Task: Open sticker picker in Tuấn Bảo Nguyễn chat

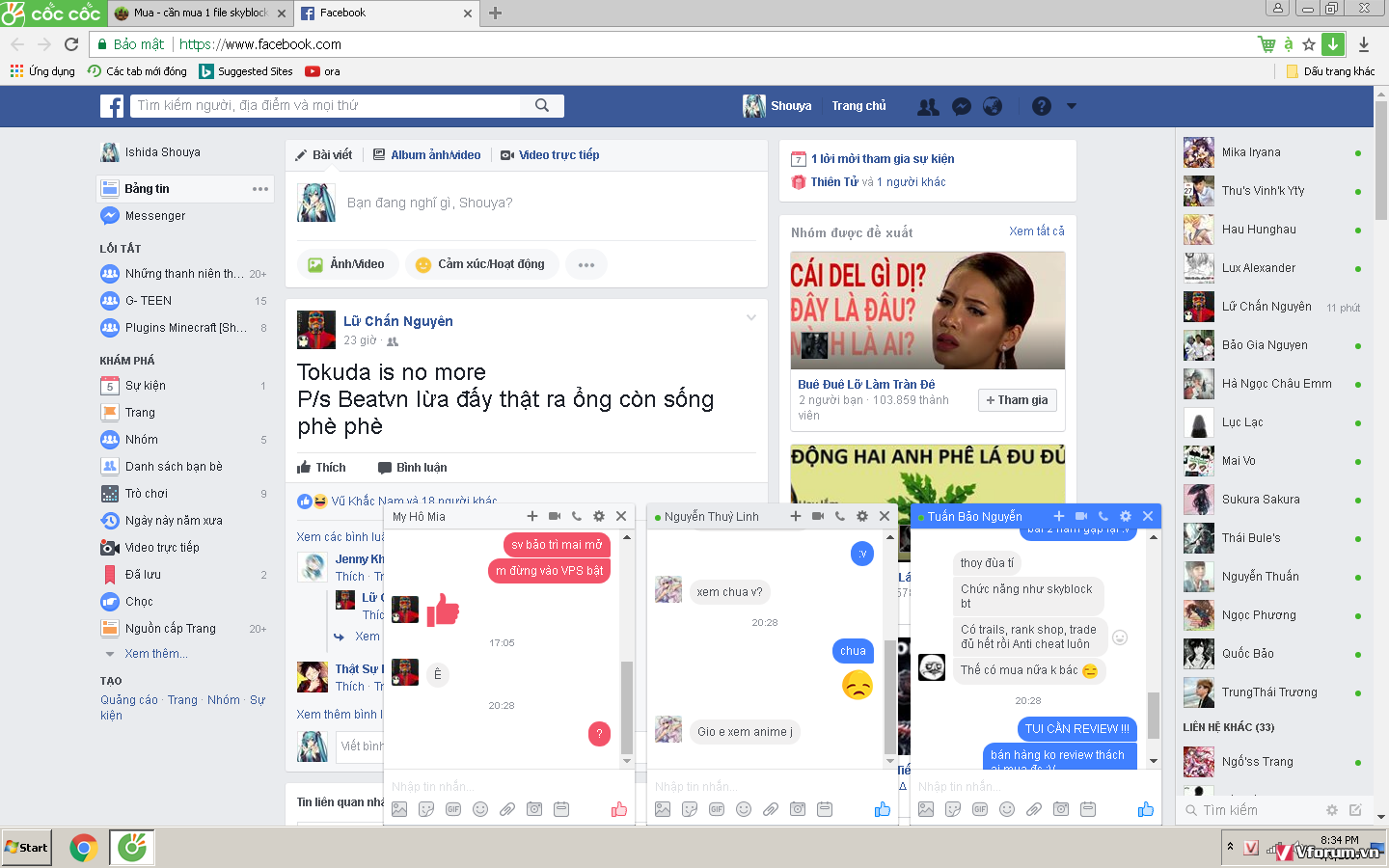Action: 953,810
